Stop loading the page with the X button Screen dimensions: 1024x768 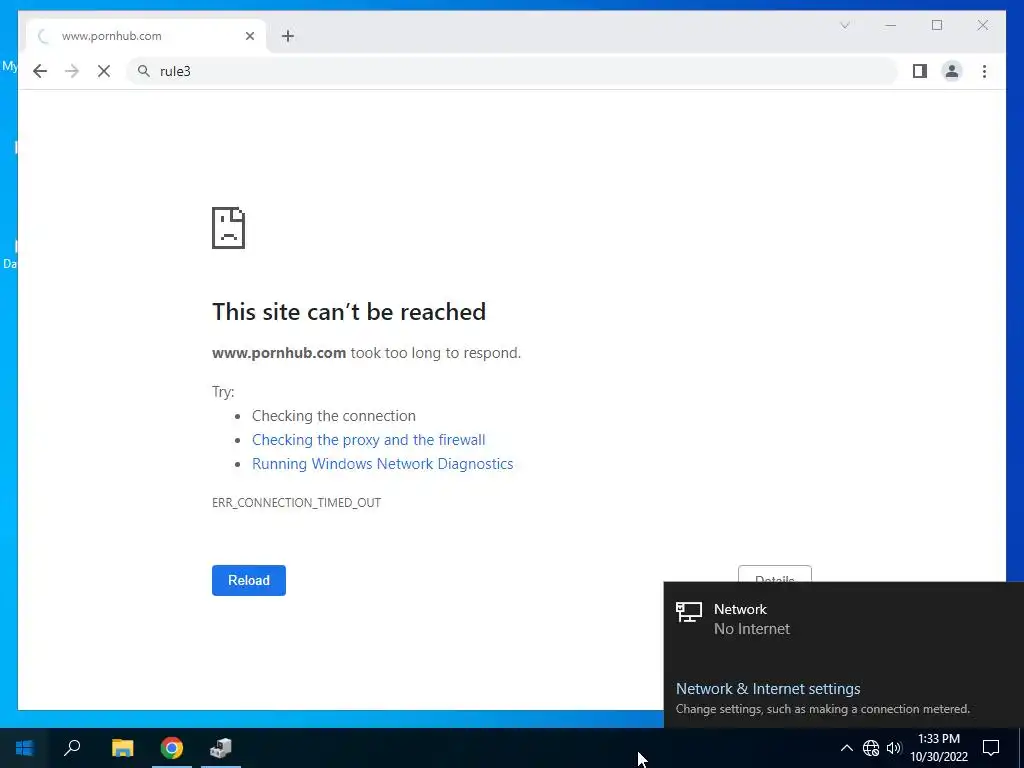coord(104,71)
